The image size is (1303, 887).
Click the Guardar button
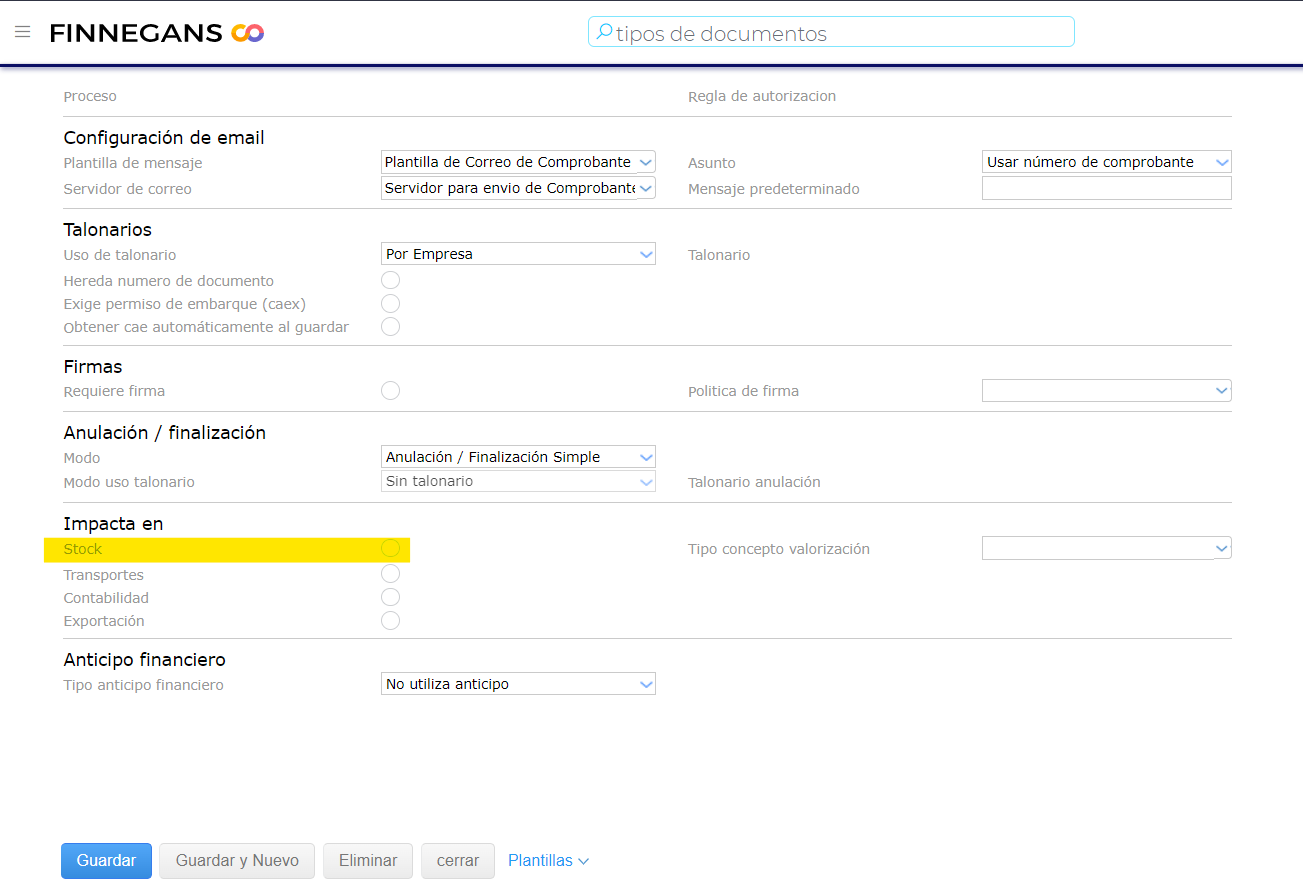point(106,861)
